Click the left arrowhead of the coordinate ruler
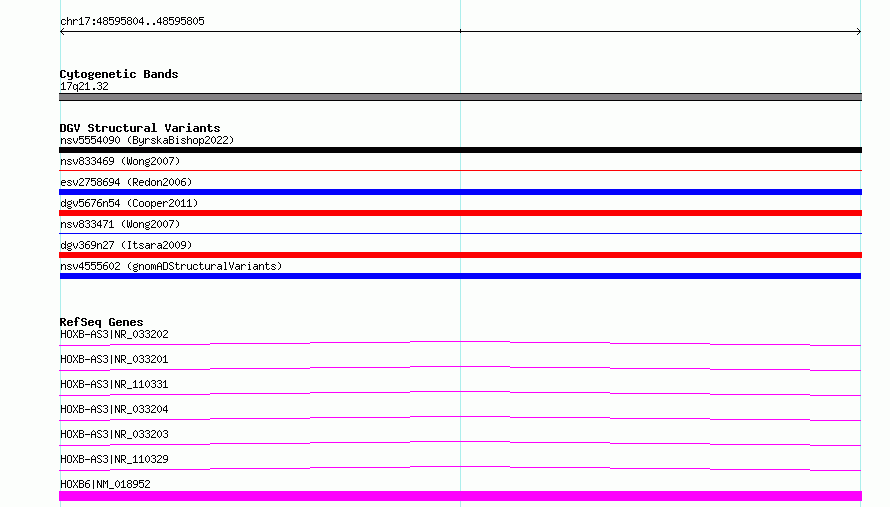The width and height of the screenshot is (890, 507). pos(62,32)
